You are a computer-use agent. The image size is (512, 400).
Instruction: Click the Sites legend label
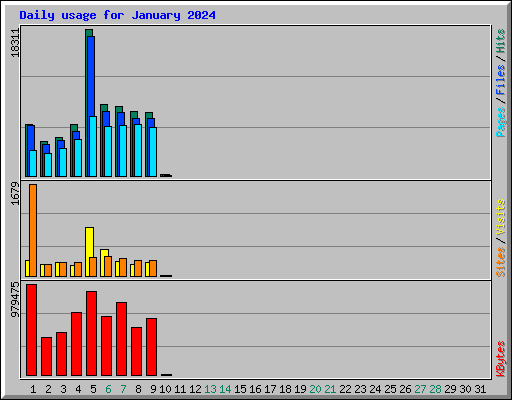(x=501, y=262)
